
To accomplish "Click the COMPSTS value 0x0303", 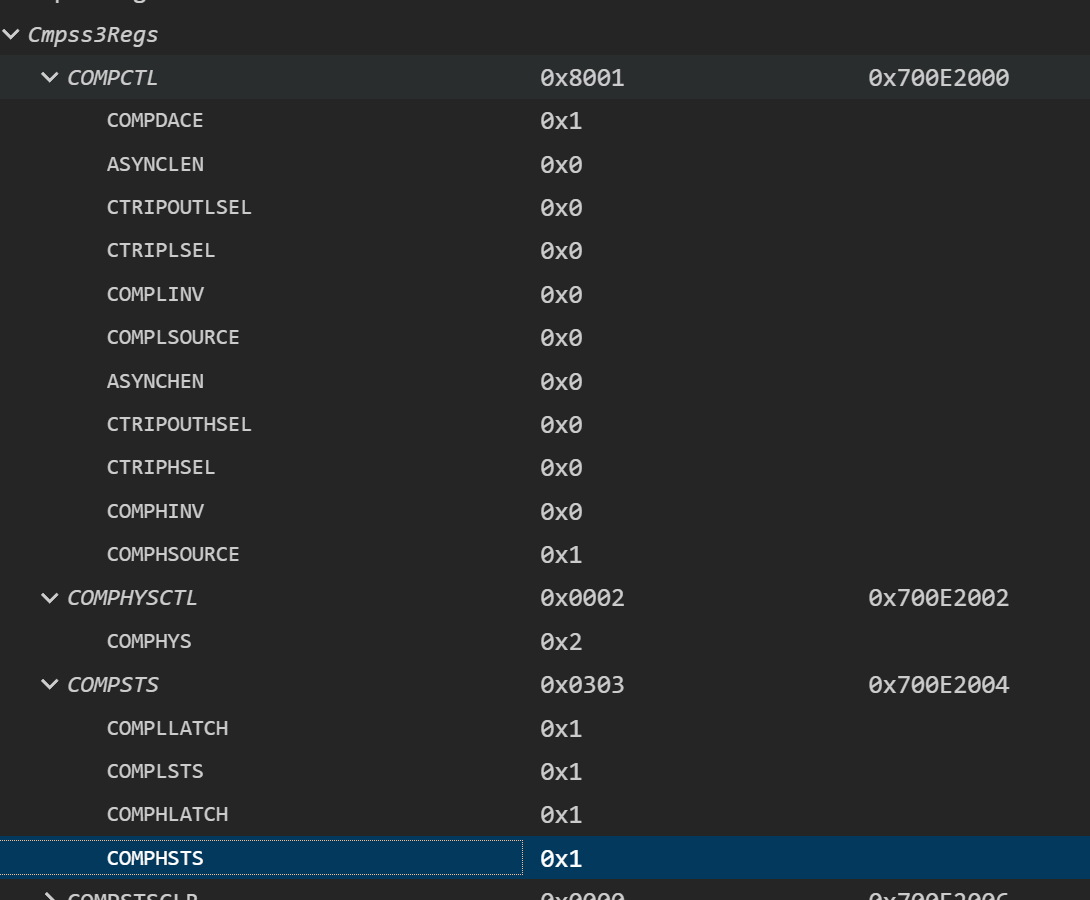I will [582, 685].
